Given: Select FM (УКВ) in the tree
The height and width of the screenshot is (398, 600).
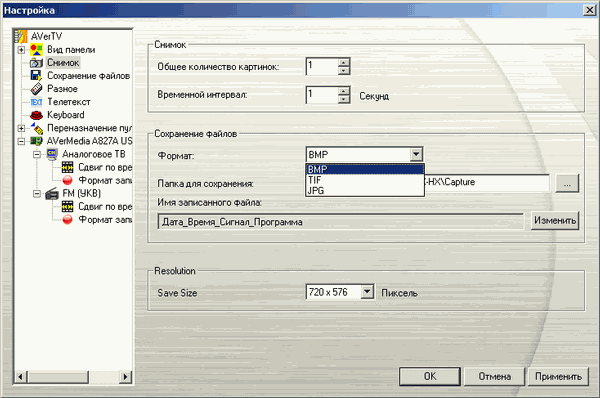Looking at the screenshot, I should tap(82, 194).
